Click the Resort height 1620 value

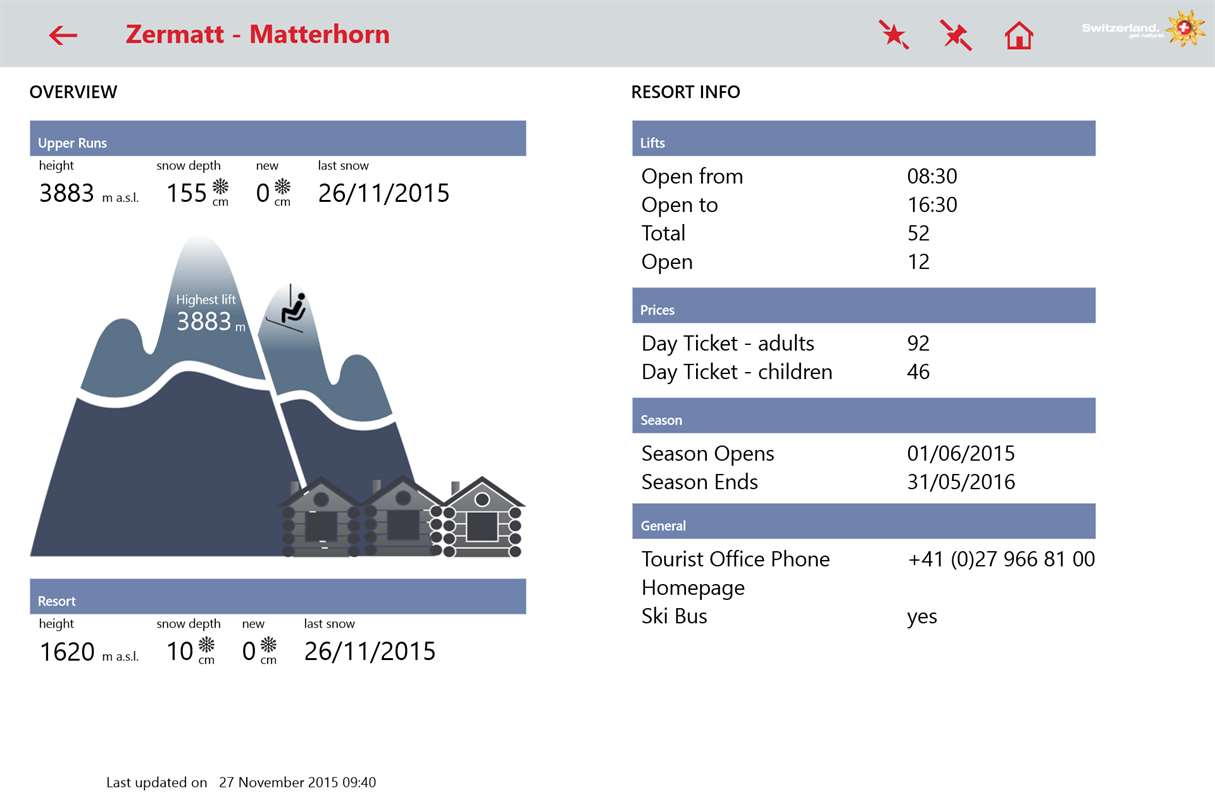click(67, 652)
